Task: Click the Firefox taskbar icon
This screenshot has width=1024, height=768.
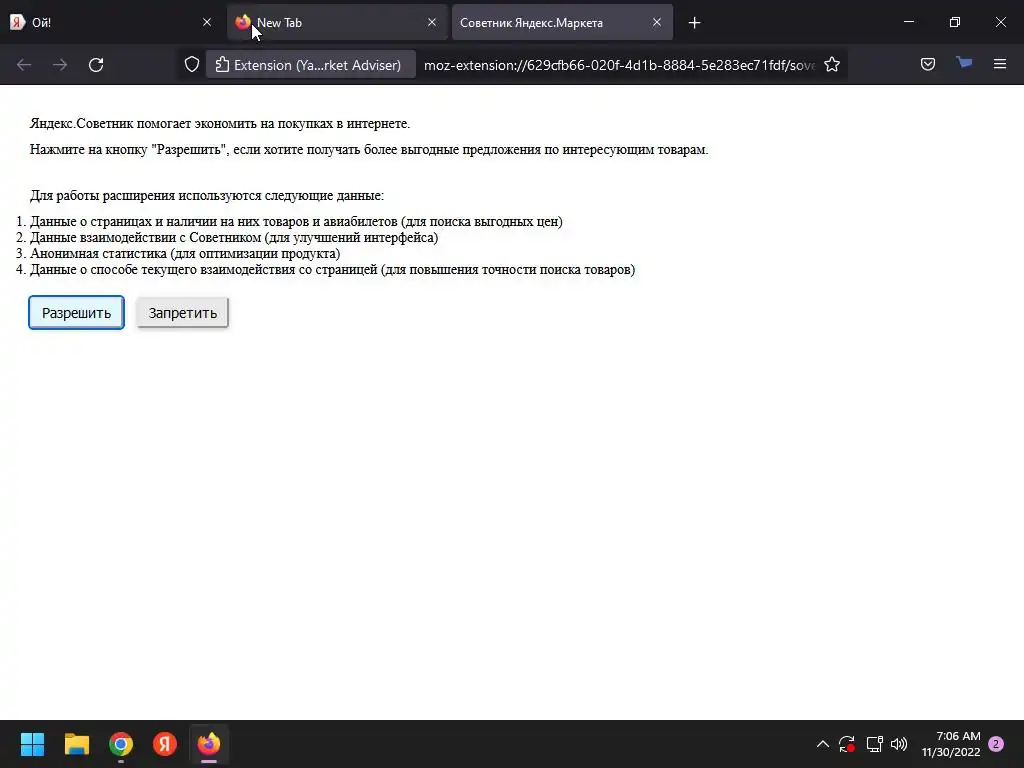Action: point(209,744)
